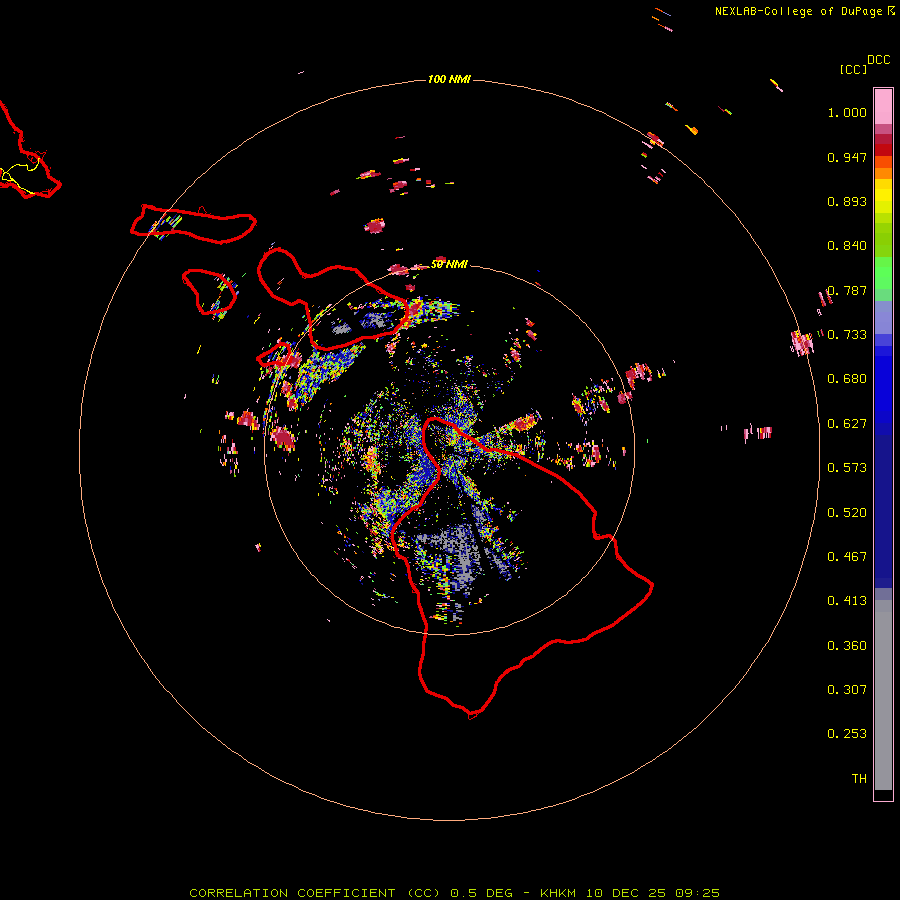Click the 0.467 color scale value
The height and width of the screenshot is (900, 900).
(x=847, y=557)
